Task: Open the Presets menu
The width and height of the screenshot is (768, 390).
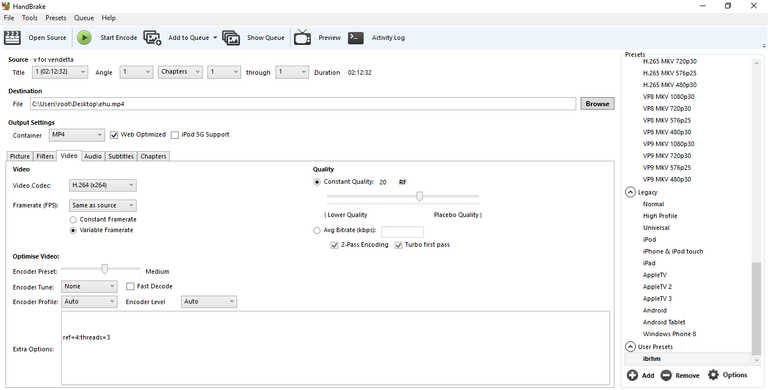Action: pyautogui.click(x=56, y=18)
